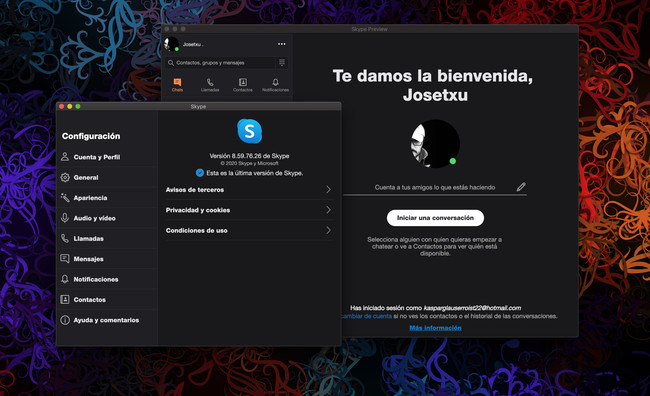Select General in Configuración sidebar
Image resolution: width=650 pixels, height=396 pixels.
[x=107, y=177]
